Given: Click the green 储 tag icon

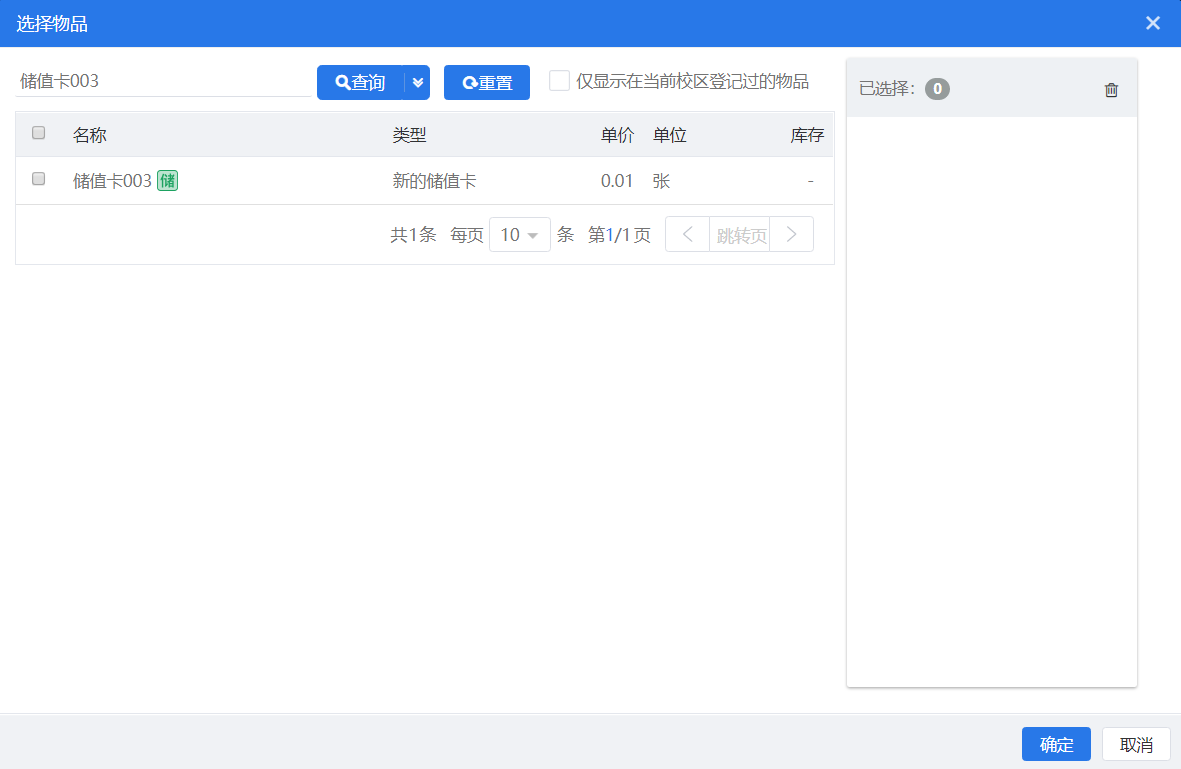Looking at the screenshot, I should coord(167,181).
